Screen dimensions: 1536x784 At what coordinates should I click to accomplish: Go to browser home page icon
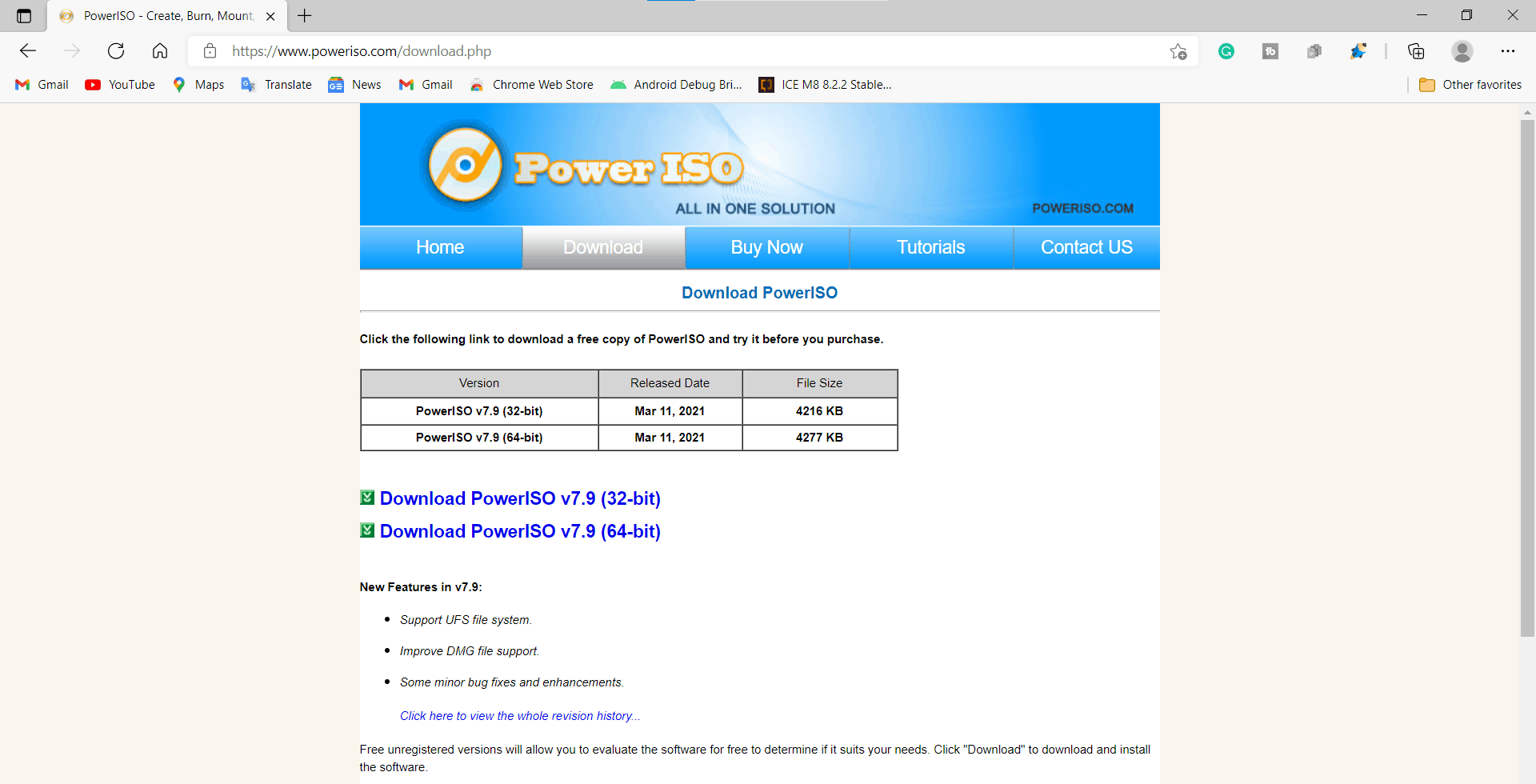pyautogui.click(x=160, y=51)
